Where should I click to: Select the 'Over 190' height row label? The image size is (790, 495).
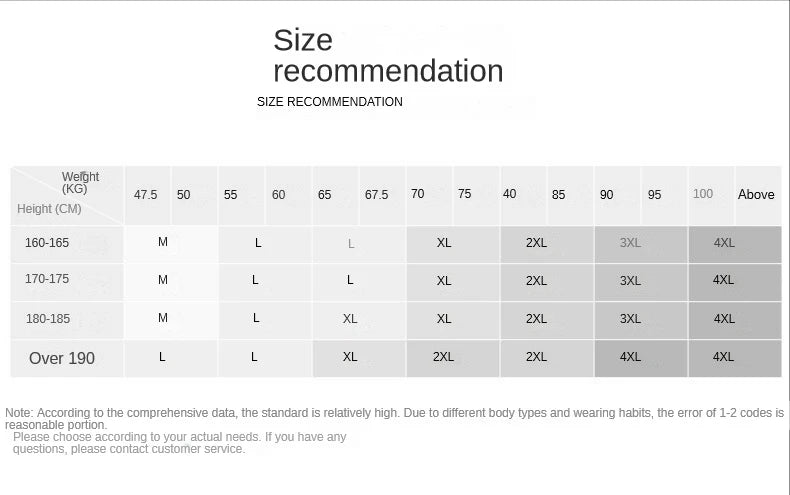tap(62, 358)
